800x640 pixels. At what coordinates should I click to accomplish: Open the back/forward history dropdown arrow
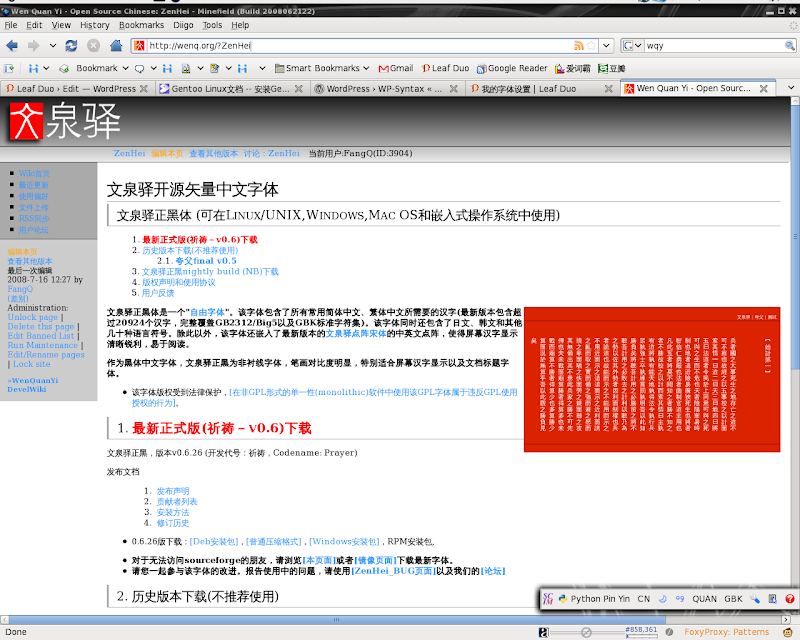coord(53,46)
